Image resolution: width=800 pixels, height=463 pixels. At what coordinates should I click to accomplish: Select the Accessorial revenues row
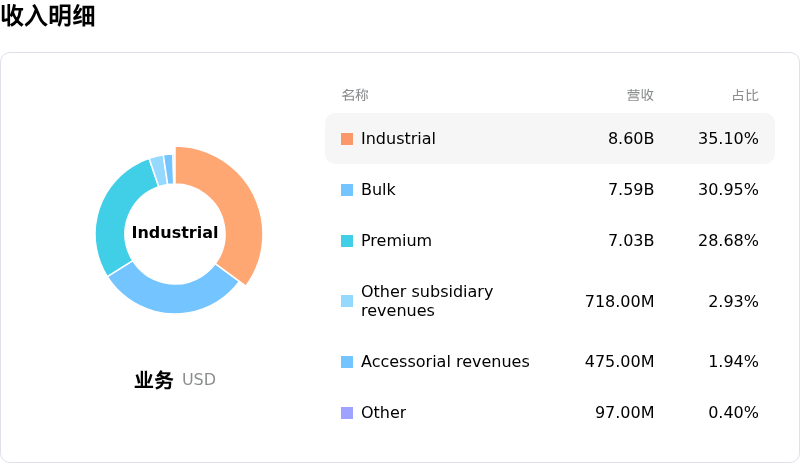[x=550, y=361]
